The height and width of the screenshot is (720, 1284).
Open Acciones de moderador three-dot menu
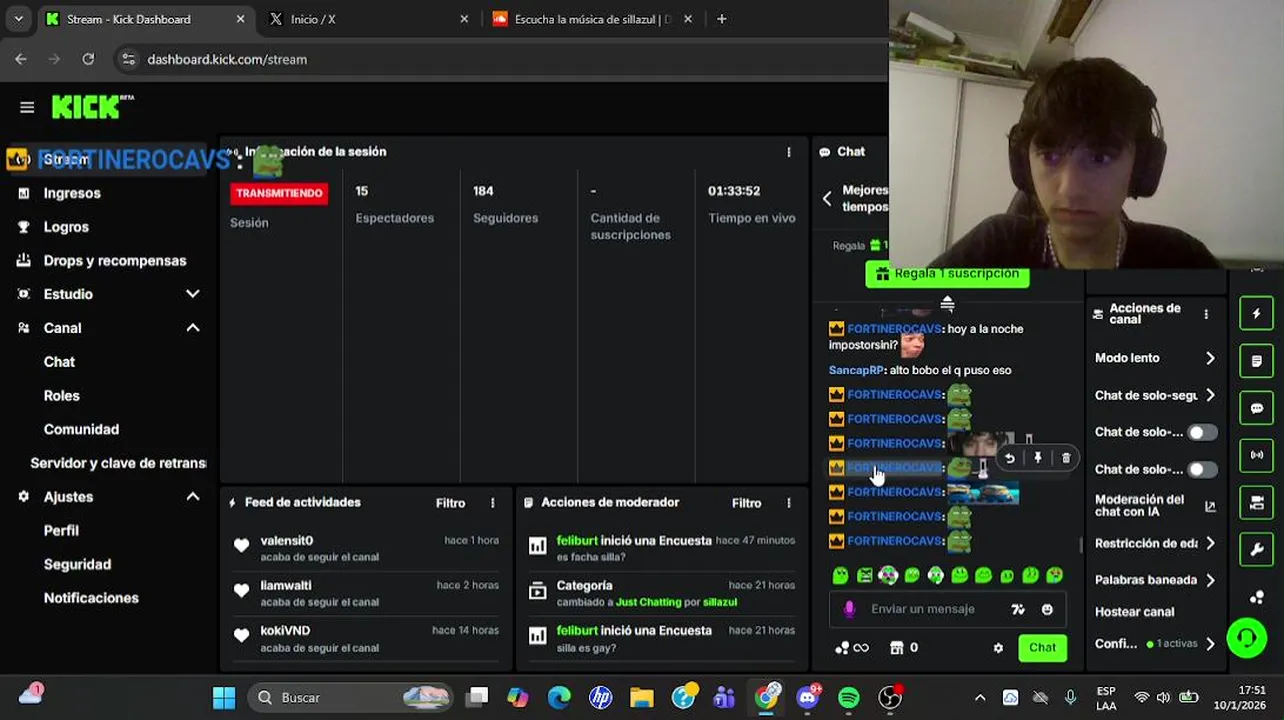tap(788, 503)
